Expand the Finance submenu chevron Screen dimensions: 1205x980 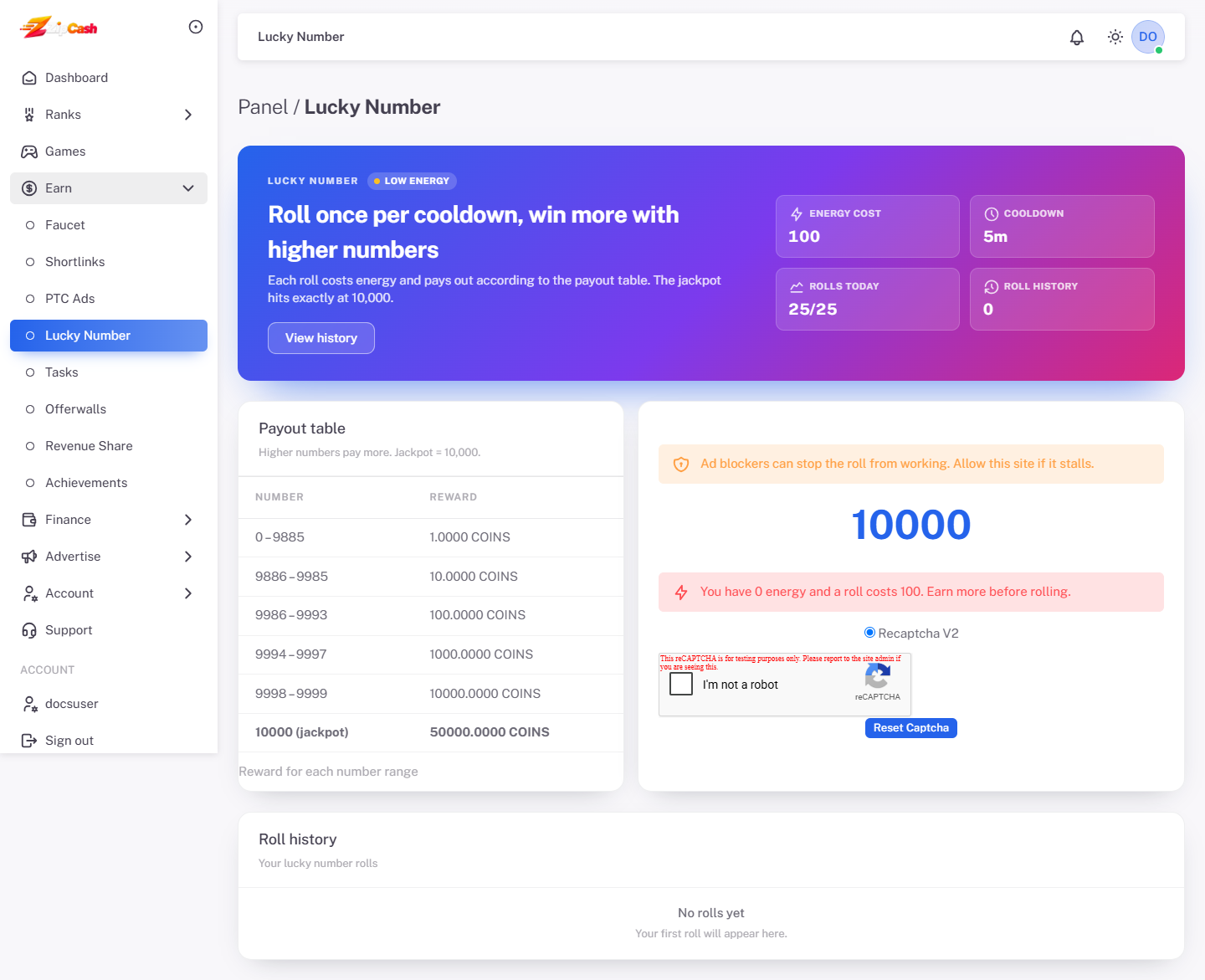[x=188, y=520]
